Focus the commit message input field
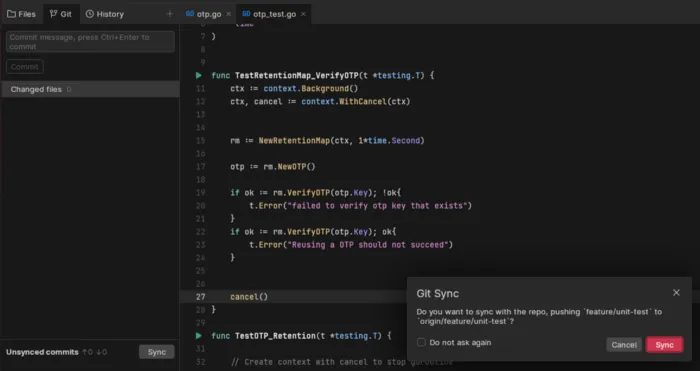 90,42
